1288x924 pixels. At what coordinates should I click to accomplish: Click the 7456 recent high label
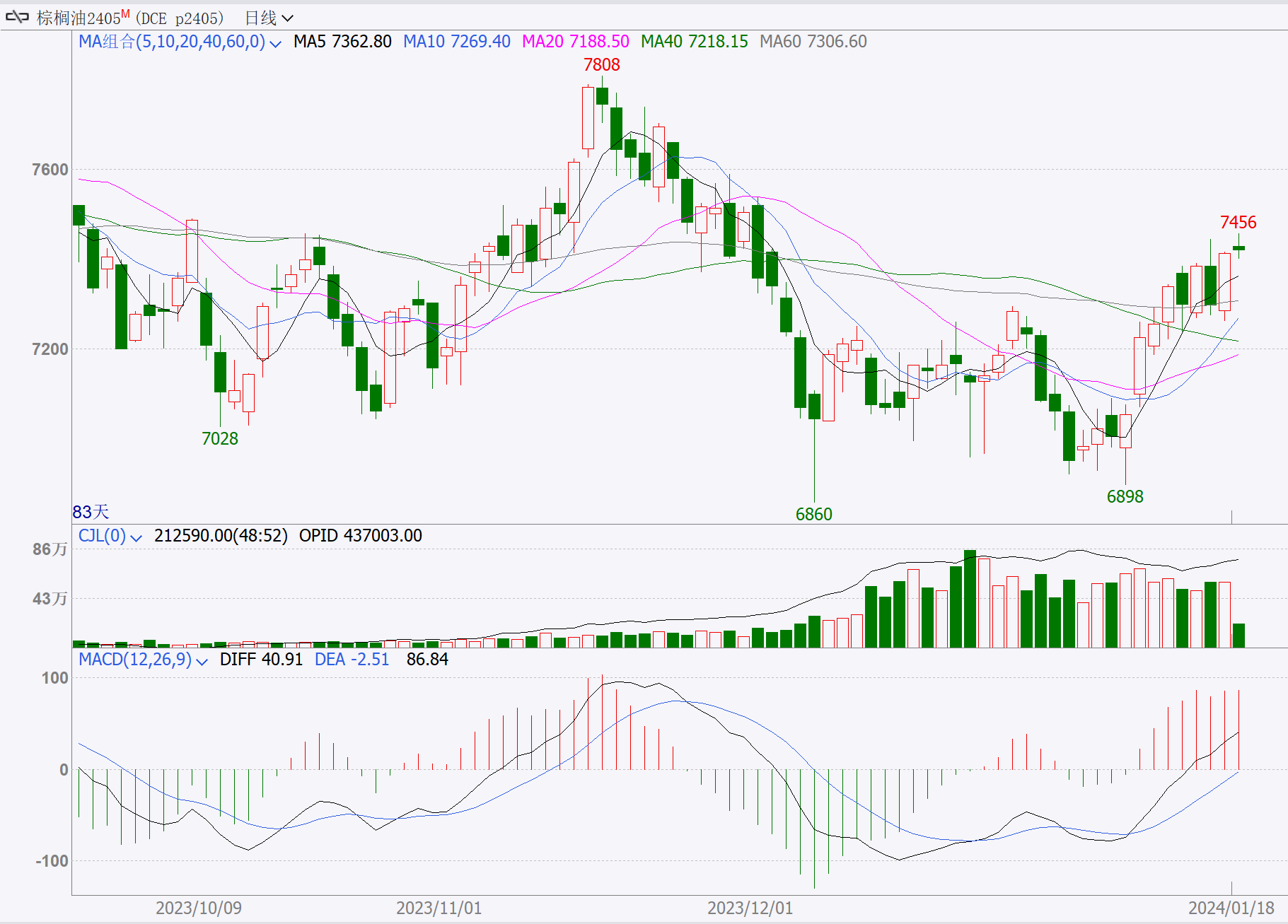pyautogui.click(x=1238, y=223)
